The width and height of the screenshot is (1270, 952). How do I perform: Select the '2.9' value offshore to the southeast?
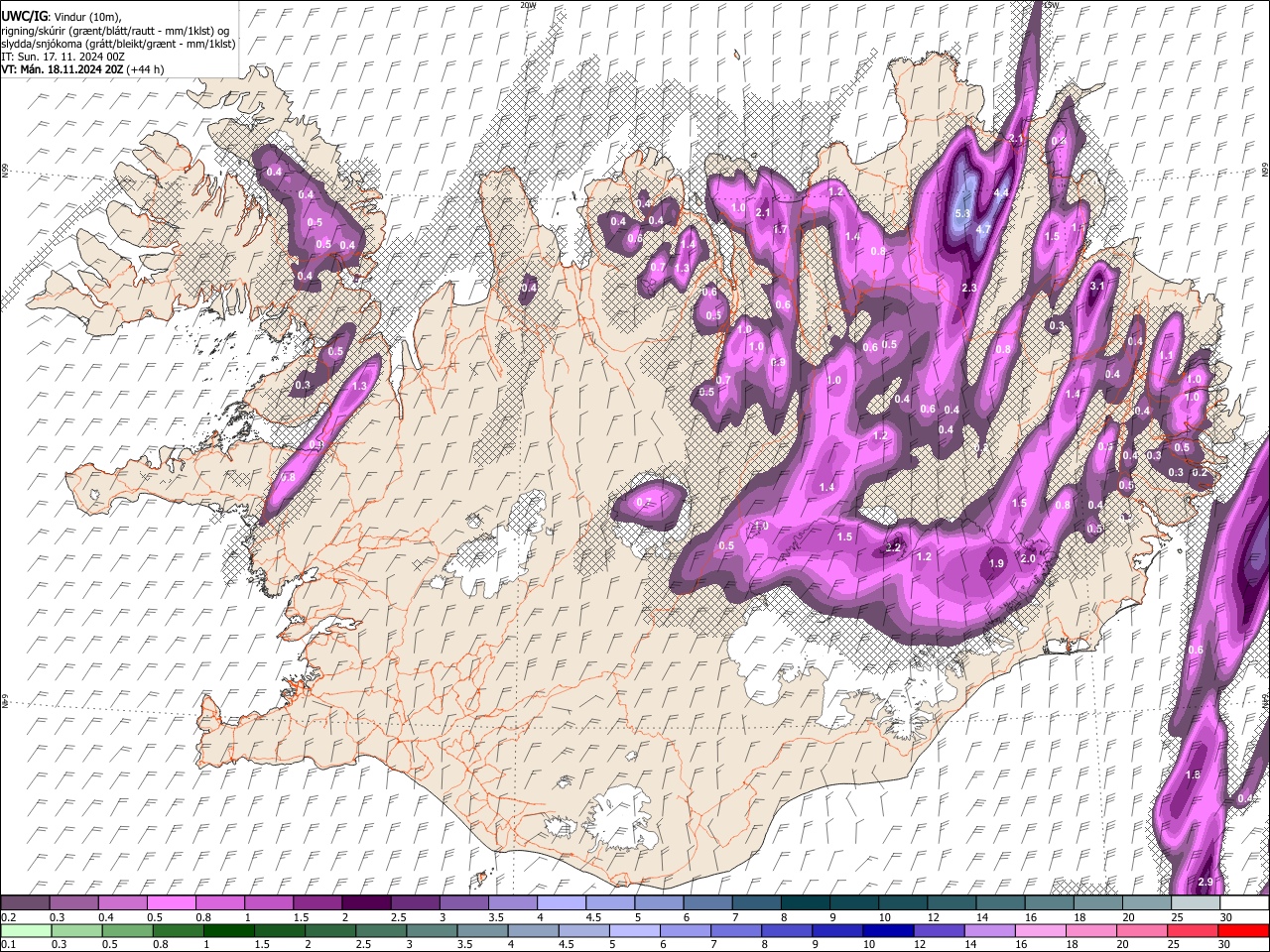click(1206, 882)
